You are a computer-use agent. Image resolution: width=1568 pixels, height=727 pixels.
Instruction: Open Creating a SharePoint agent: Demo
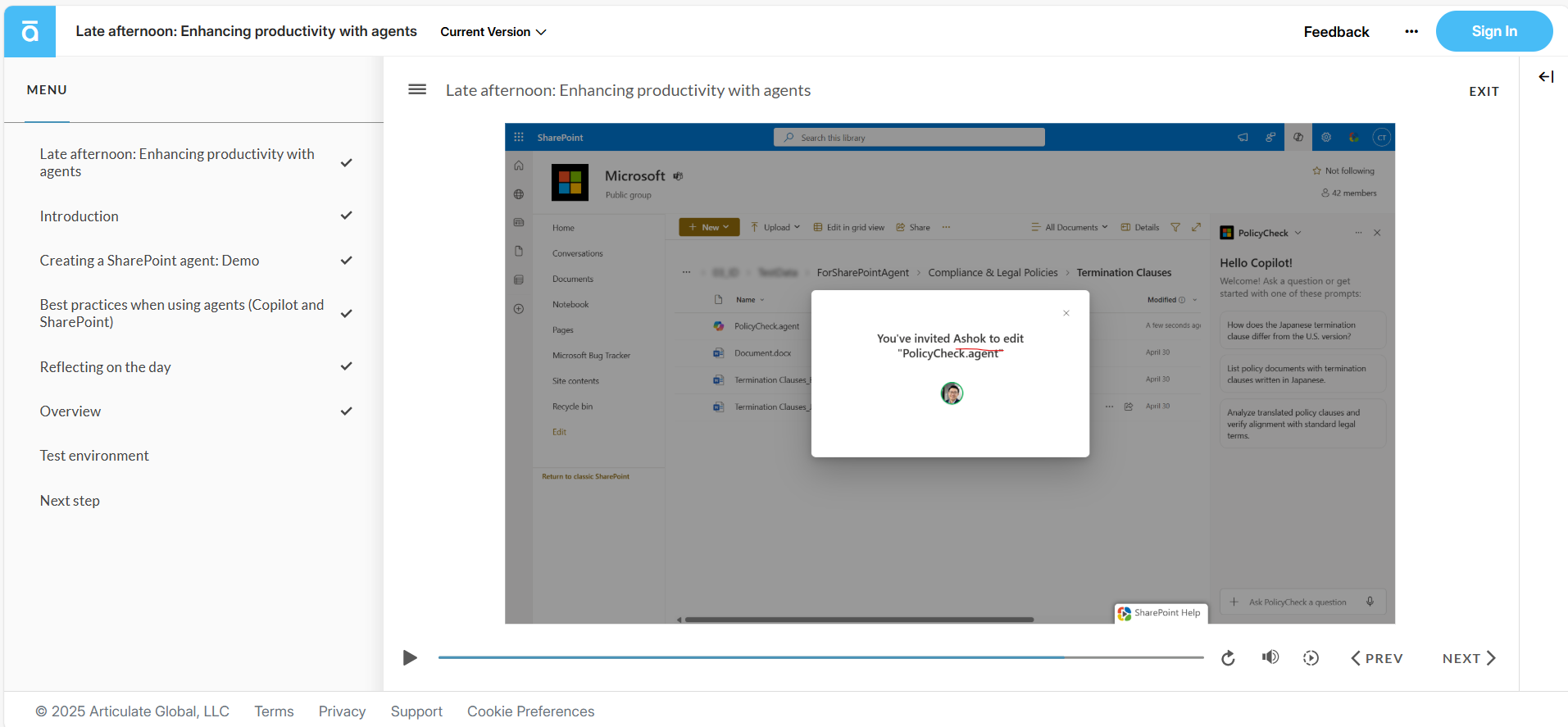pos(194,261)
